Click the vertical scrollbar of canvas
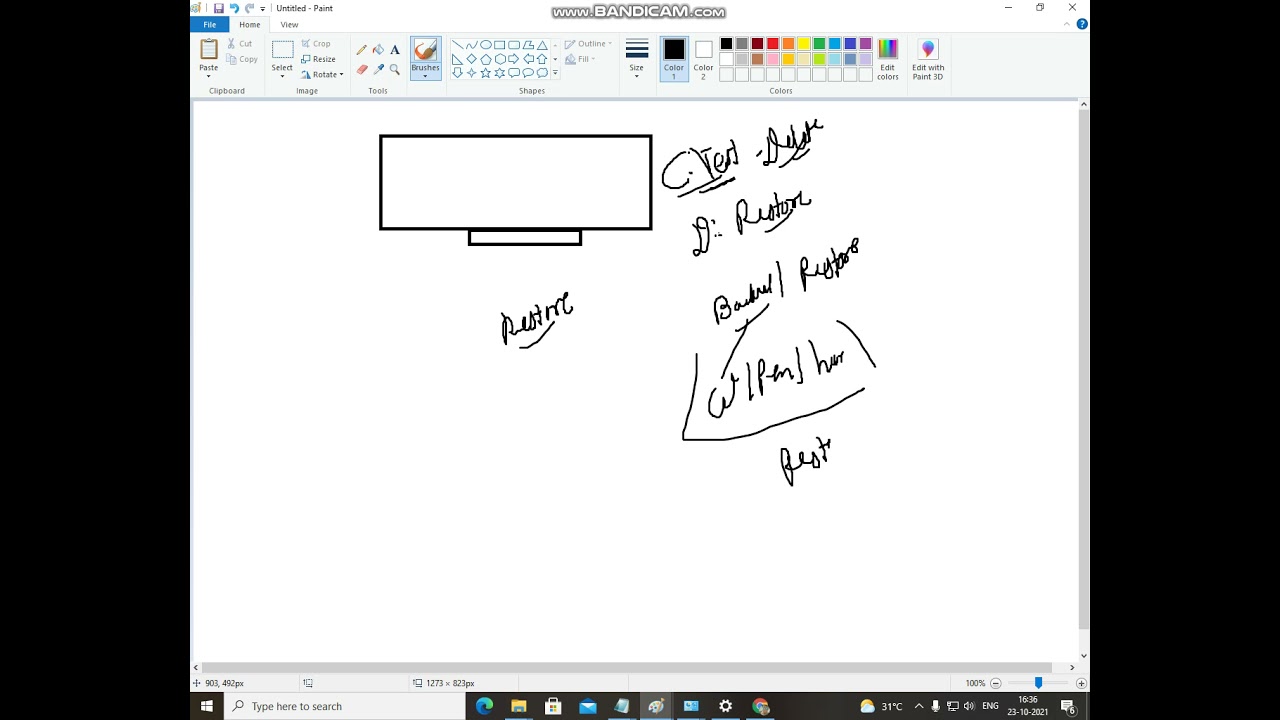The width and height of the screenshot is (1280, 720). [1084, 370]
